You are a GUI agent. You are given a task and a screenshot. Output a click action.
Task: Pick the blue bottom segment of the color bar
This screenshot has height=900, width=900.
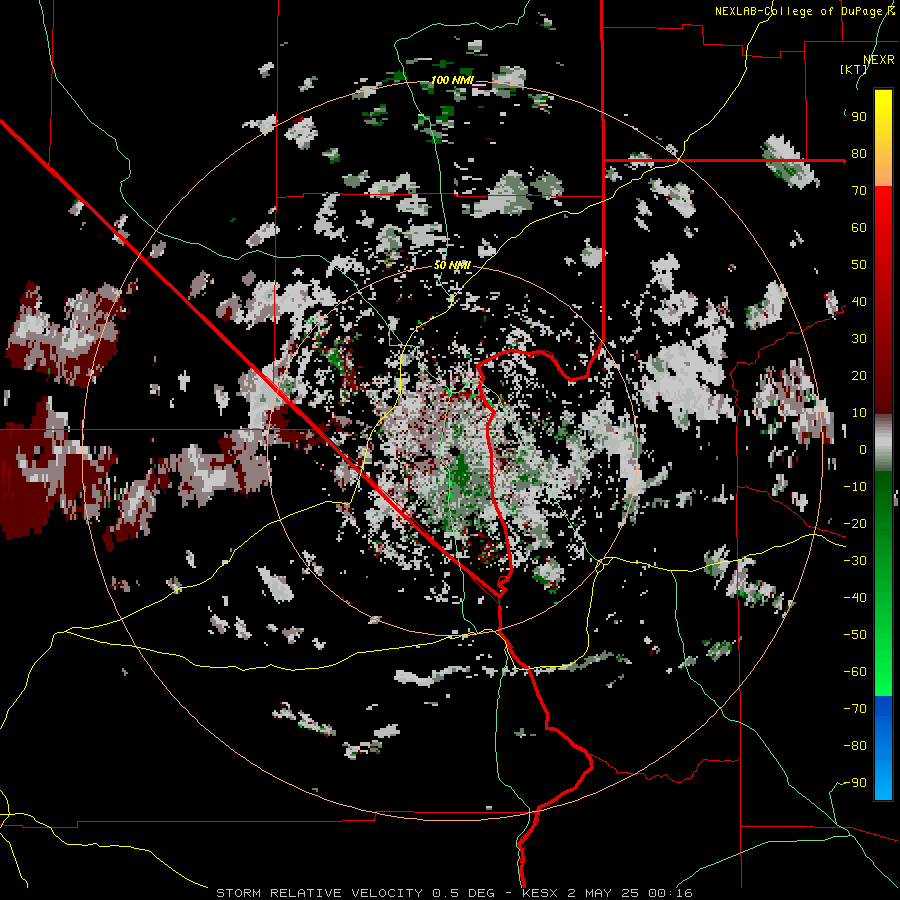point(883,747)
